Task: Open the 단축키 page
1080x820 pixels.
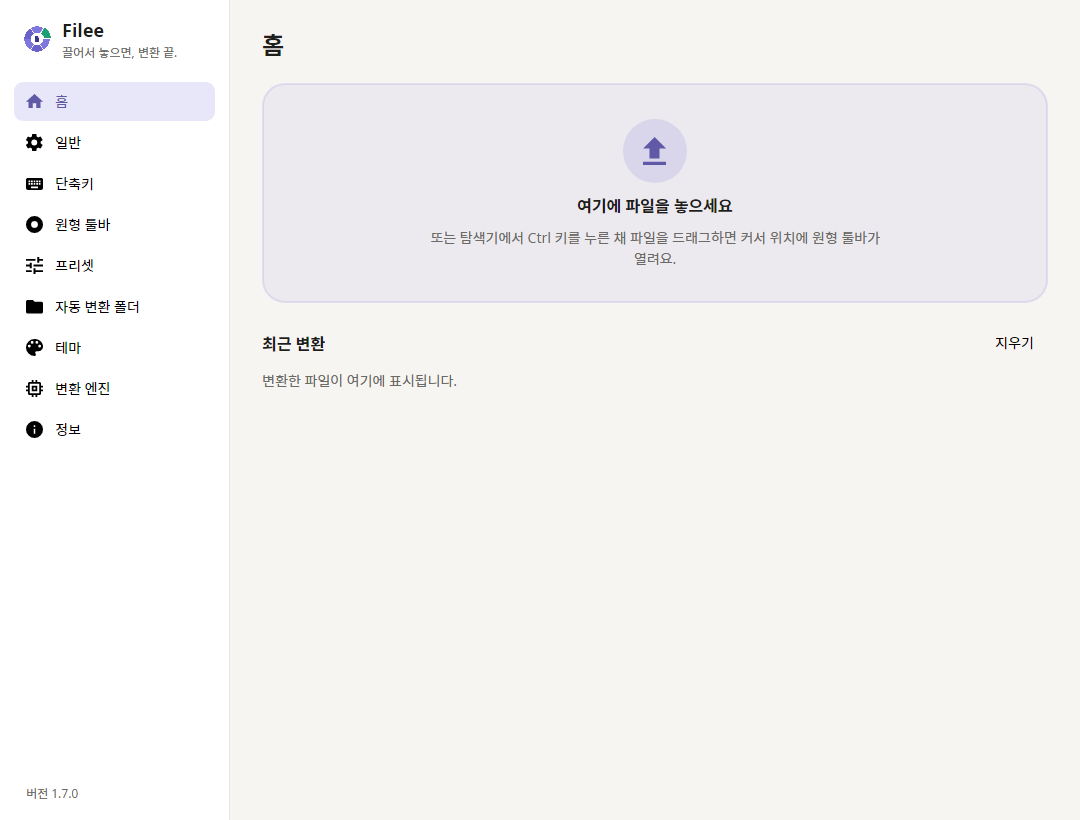Action: point(114,184)
